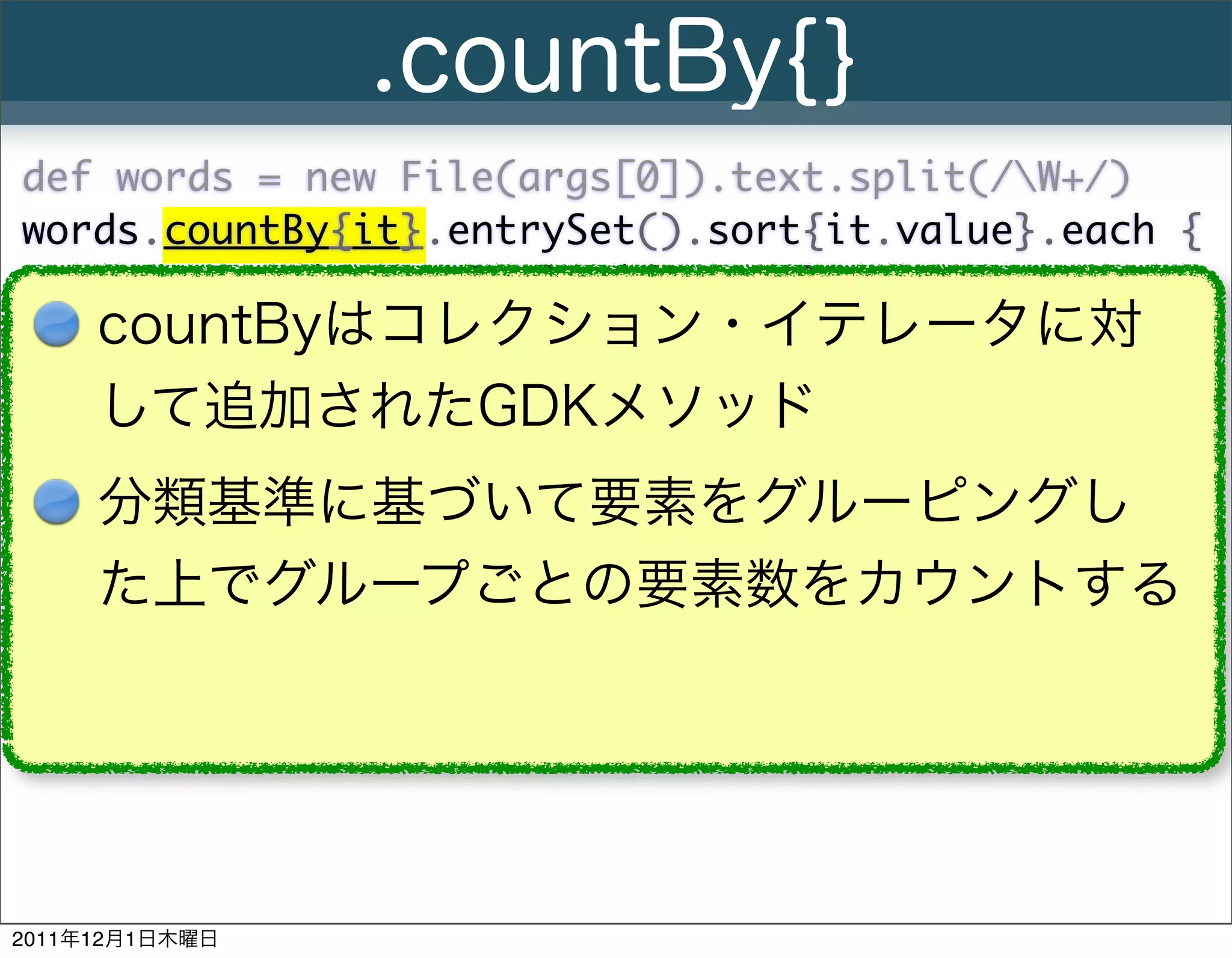Click the text '分類基準に基づいて要素をグルーピングし'
This screenshot has height=958, width=1232.
point(614,502)
